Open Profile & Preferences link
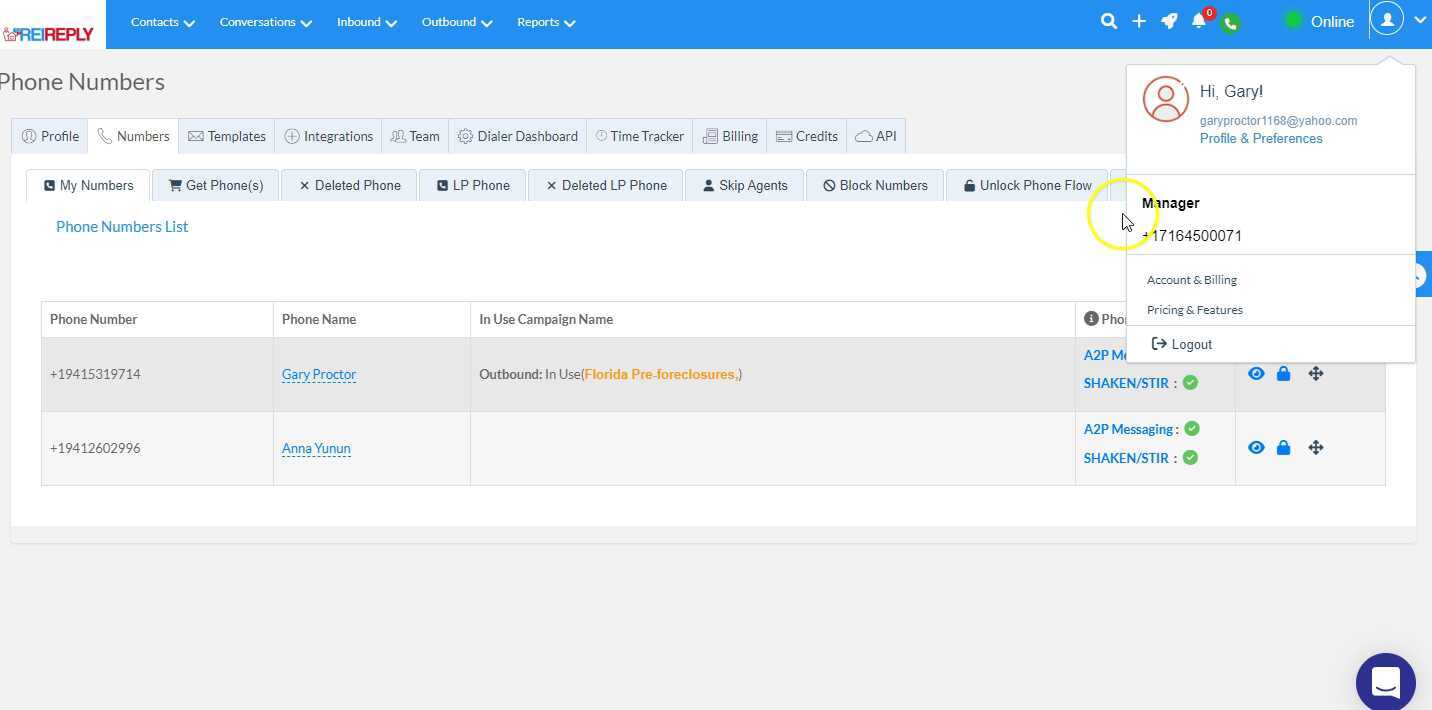The height and width of the screenshot is (710, 1432). pos(1260,138)
